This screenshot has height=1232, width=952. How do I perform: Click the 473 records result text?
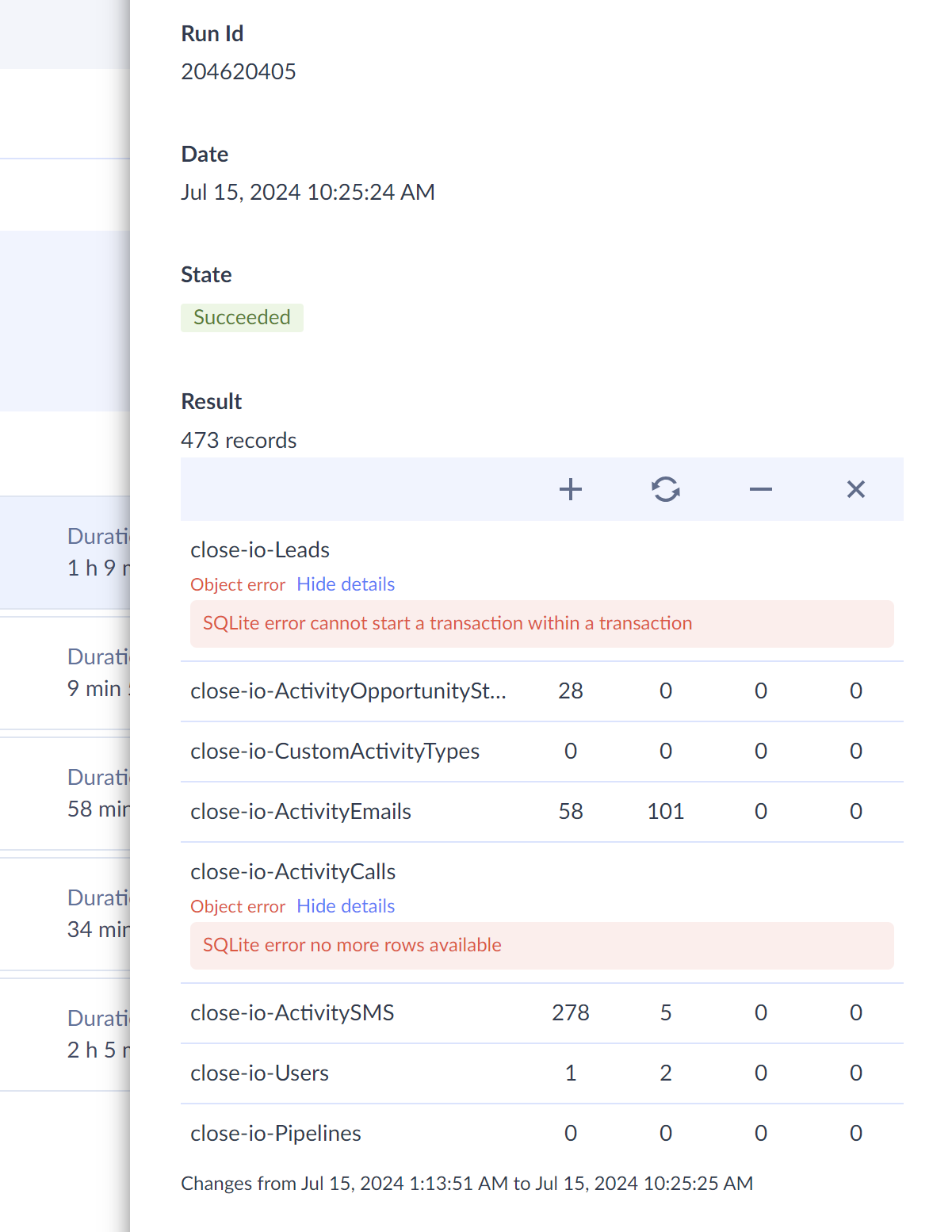click(239, 440)
